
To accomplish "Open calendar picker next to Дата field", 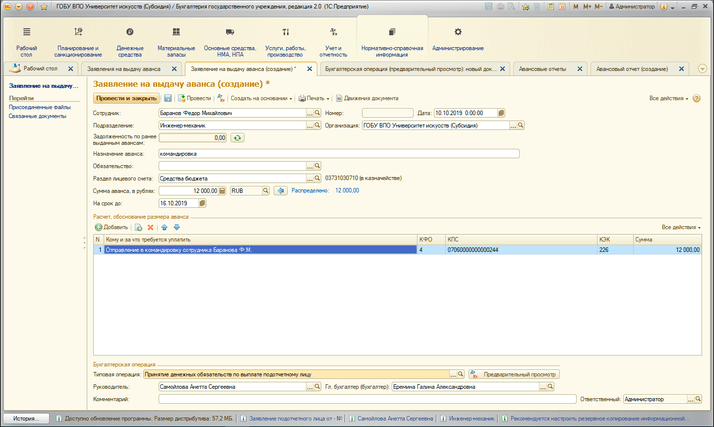I will pyautogui.click(x=501, y=113).
